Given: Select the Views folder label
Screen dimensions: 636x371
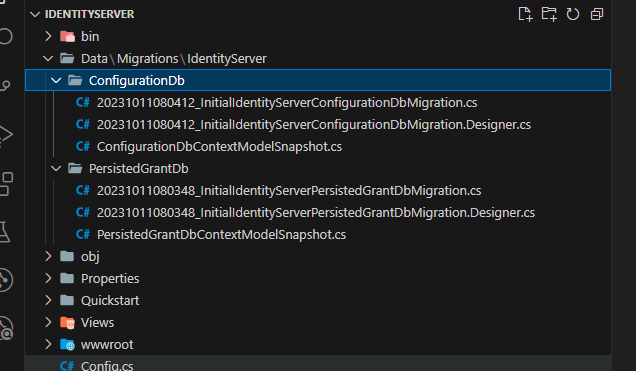Looking at the screenshot, I should click(x=97, y=323).
